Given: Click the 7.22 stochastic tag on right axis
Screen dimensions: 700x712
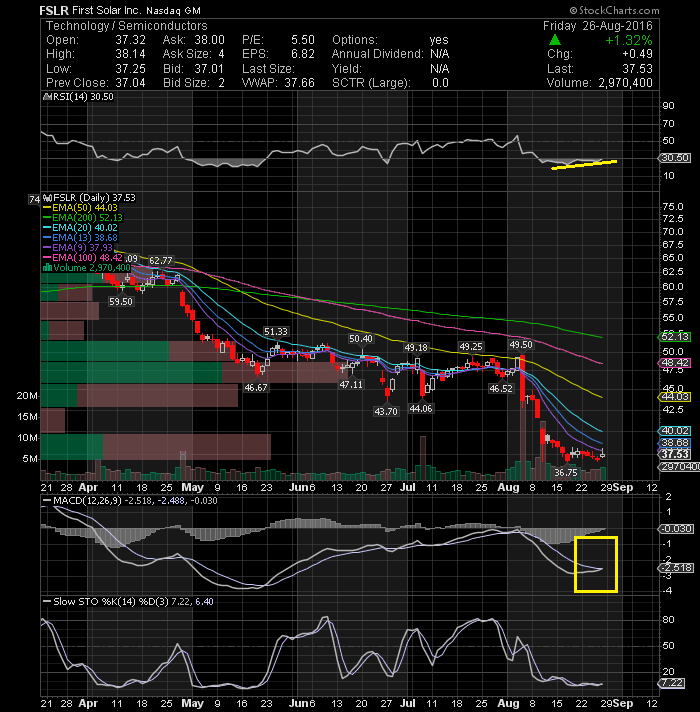Looking at the screenshot, I should tap(672, 683).
